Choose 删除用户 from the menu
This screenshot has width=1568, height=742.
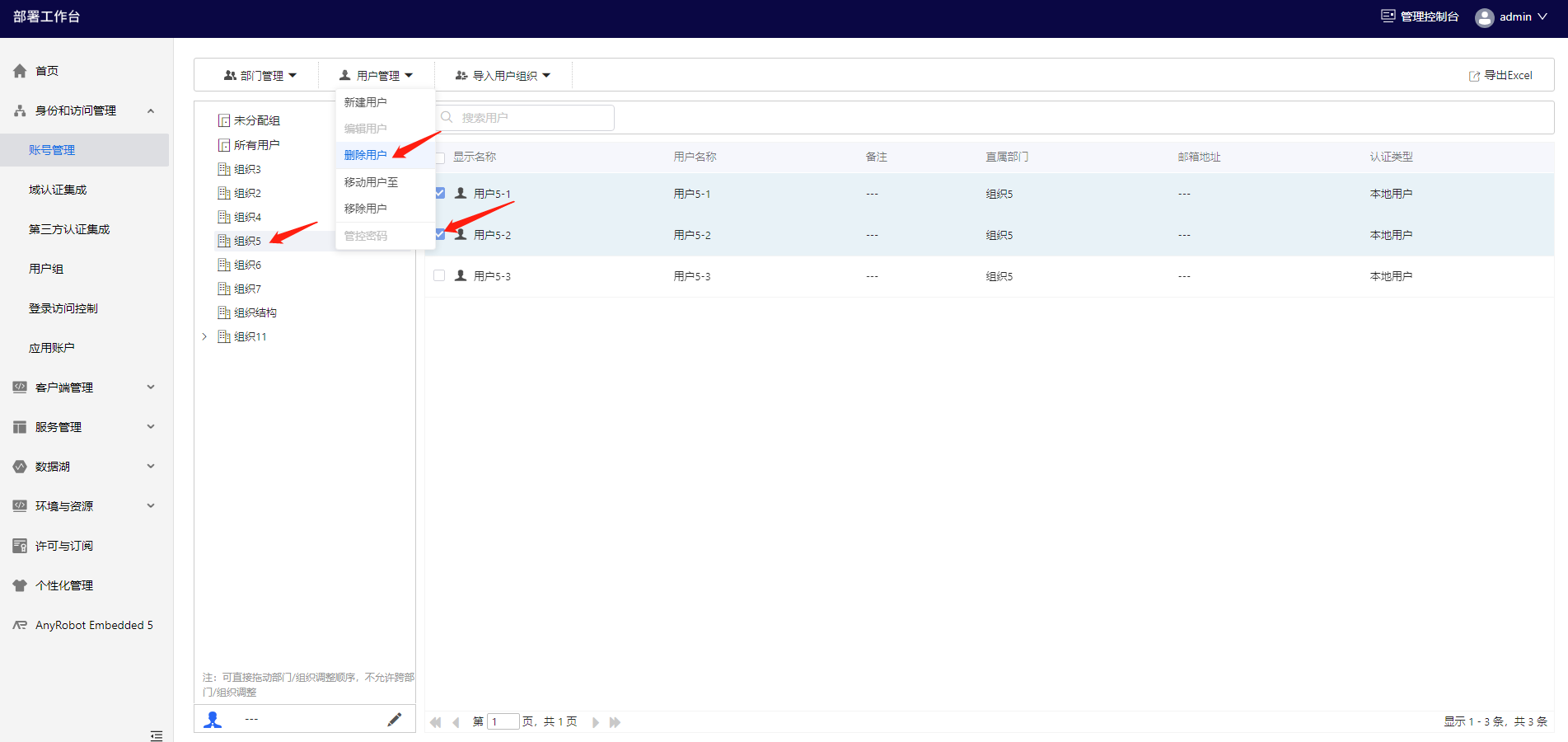pyautogui.click(x=385, y=155)
